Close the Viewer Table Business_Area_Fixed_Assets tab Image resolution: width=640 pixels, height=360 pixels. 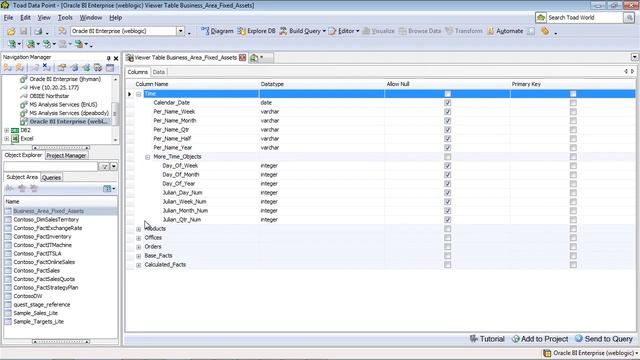(x=242, y=58)
